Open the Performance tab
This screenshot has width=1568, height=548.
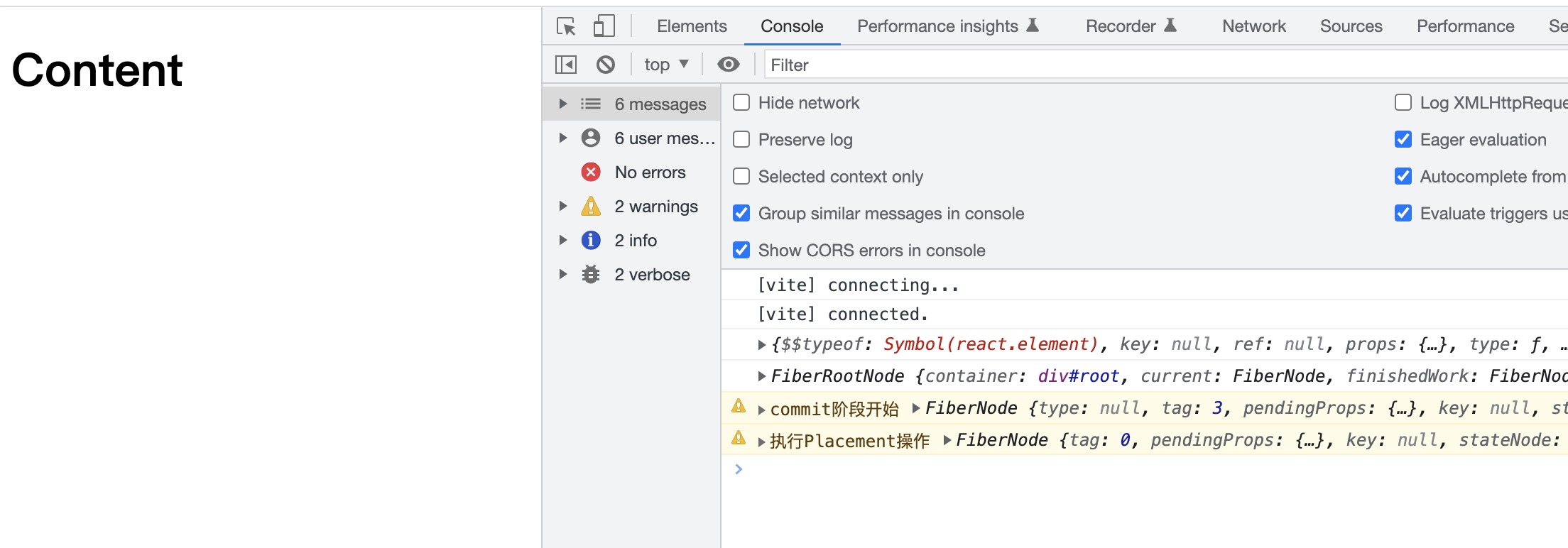[1465, 26]
